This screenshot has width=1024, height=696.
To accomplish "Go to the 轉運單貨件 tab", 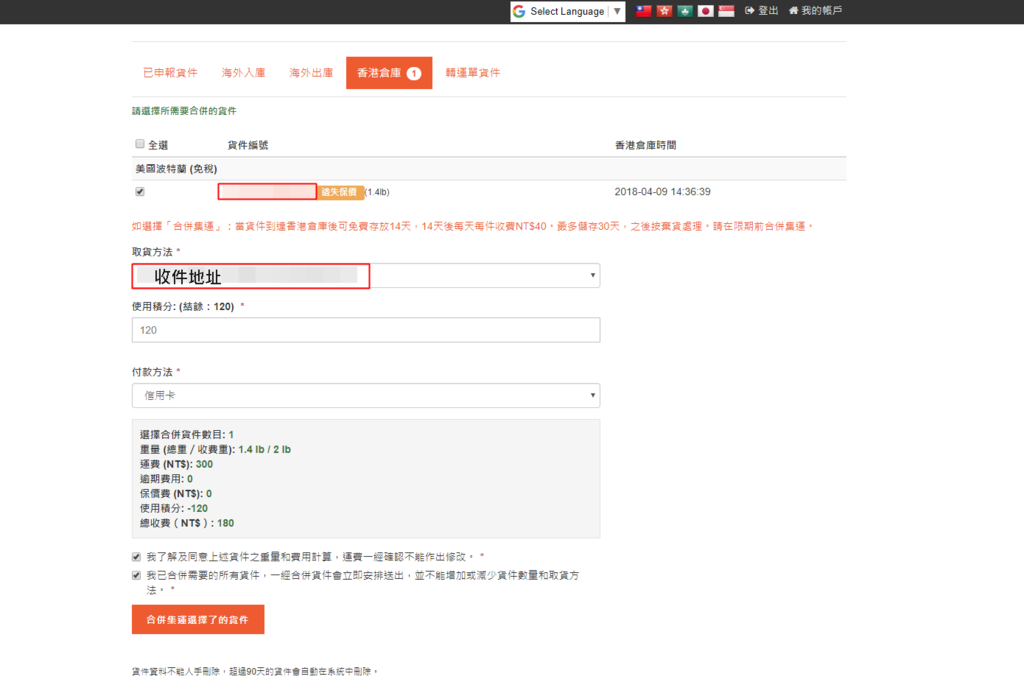I will [x=472, y=73].
